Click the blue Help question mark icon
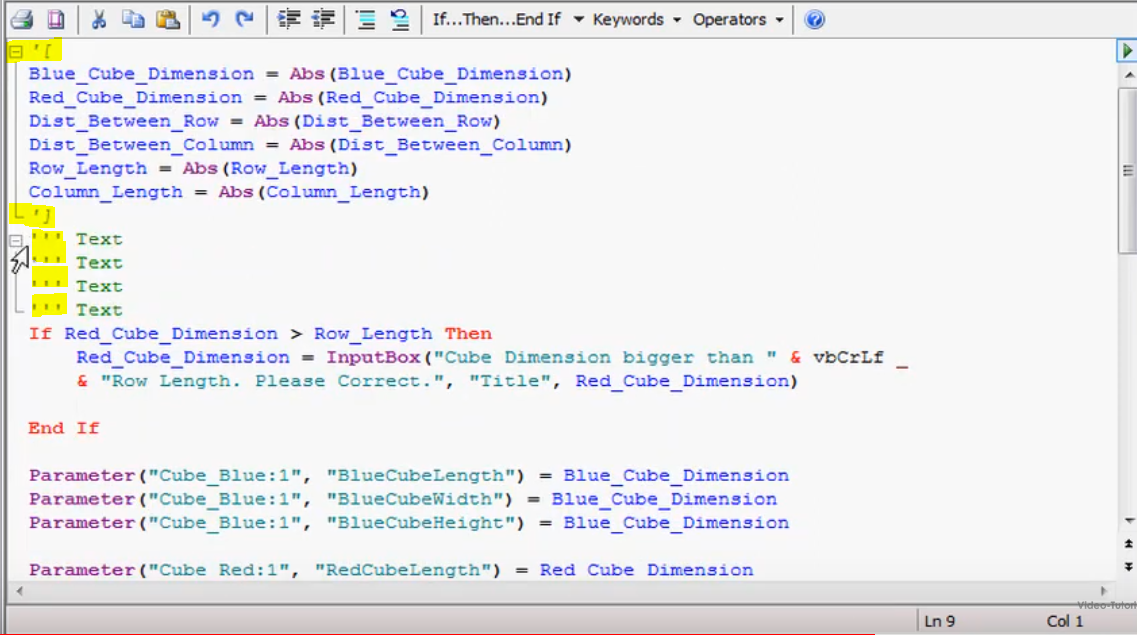This screenshot has width=1137, height=635. (815, 19)
